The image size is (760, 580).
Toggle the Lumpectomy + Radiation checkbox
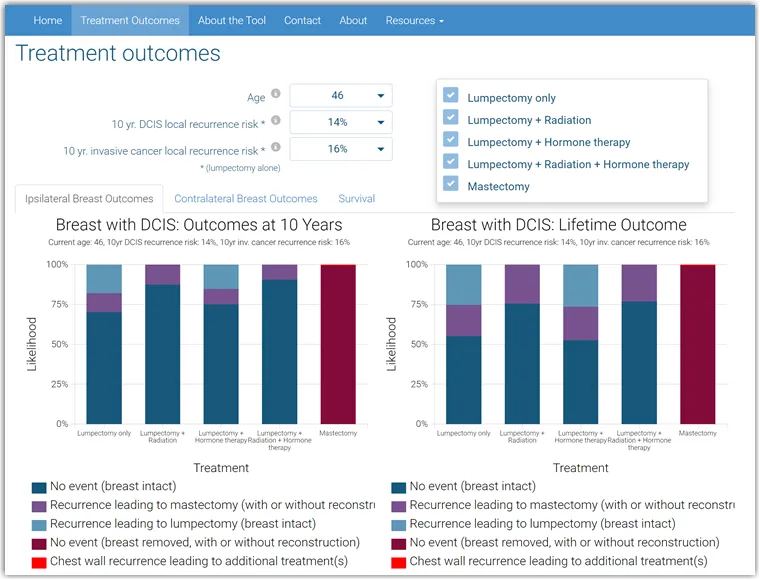451,119
